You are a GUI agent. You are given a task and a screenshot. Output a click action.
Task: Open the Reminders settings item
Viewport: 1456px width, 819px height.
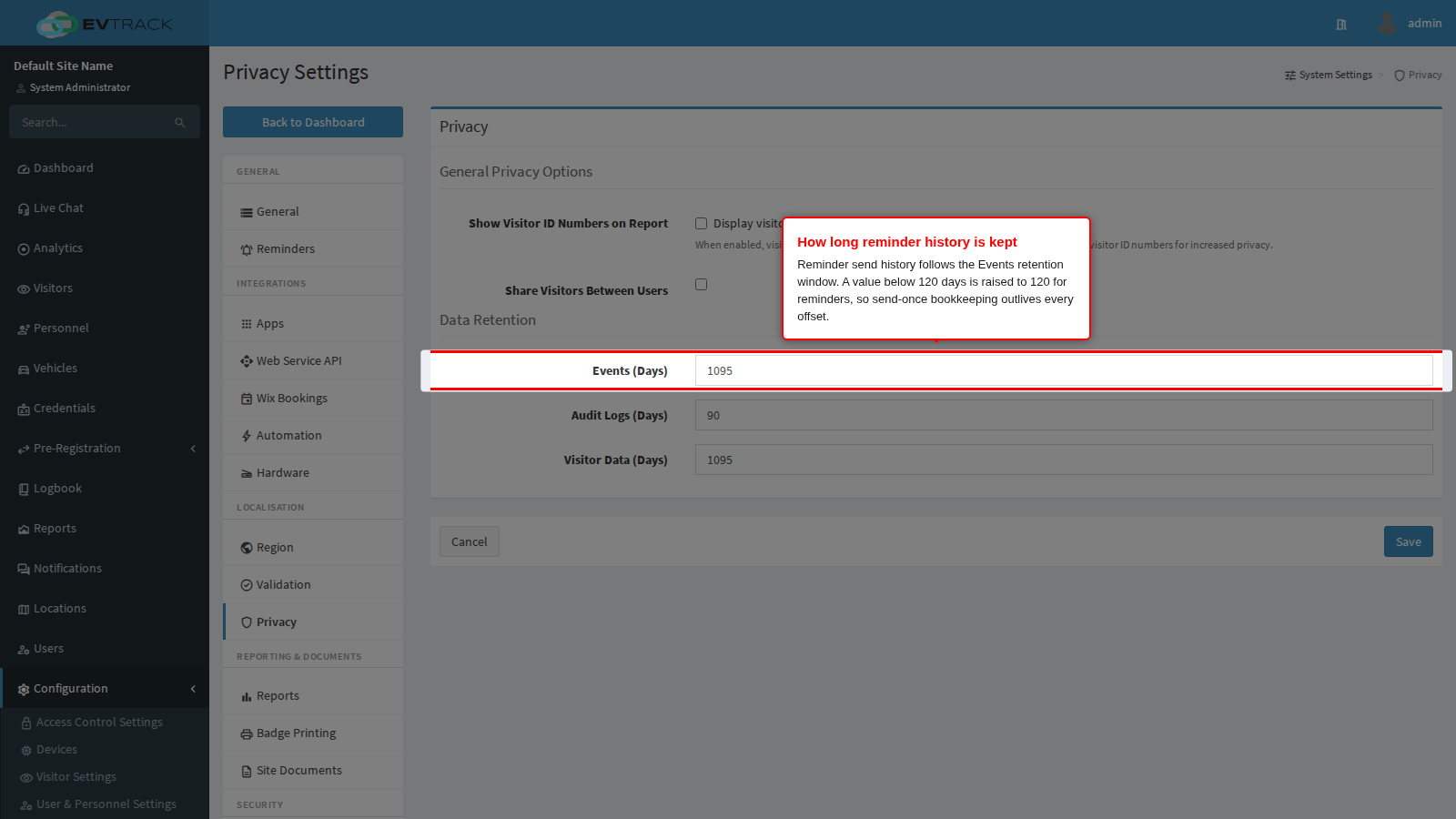coord(313,249)
